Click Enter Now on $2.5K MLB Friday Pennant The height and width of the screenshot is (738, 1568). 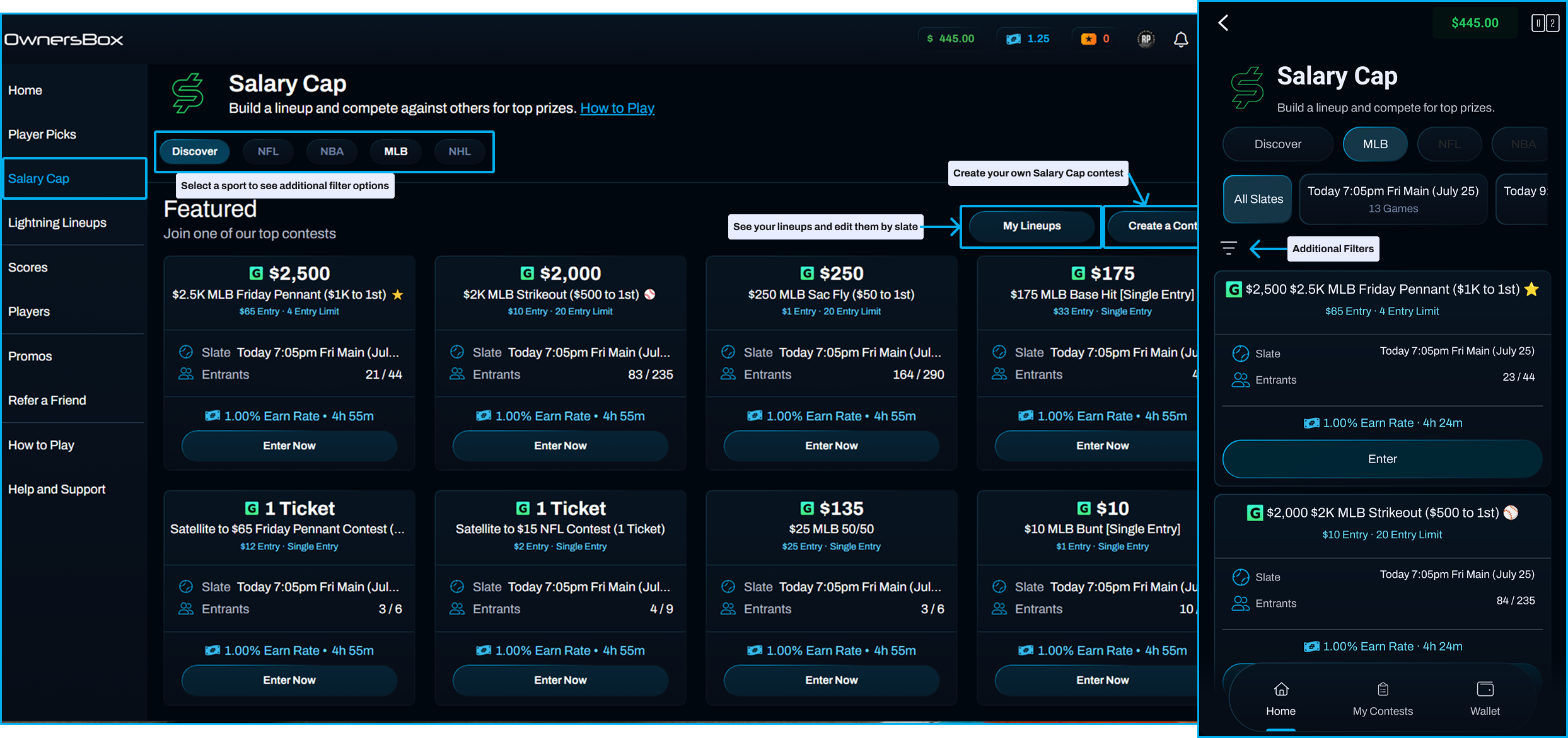289,446
